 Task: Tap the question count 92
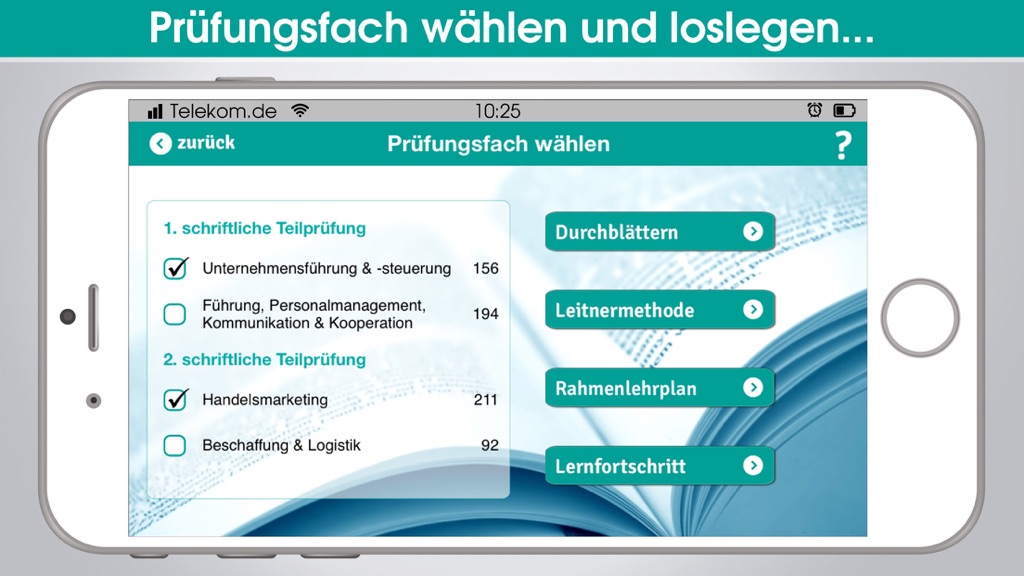(490, 445)
